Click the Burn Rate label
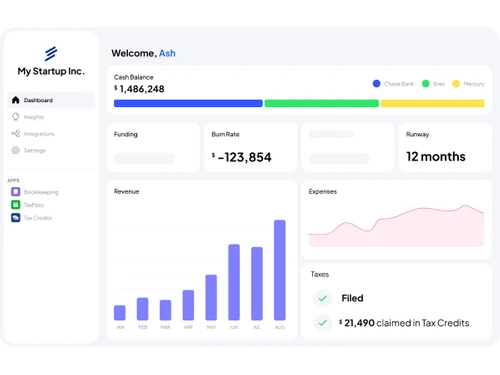Image resolution: width=500 pixels, height=375 pixels. point(225,134)
